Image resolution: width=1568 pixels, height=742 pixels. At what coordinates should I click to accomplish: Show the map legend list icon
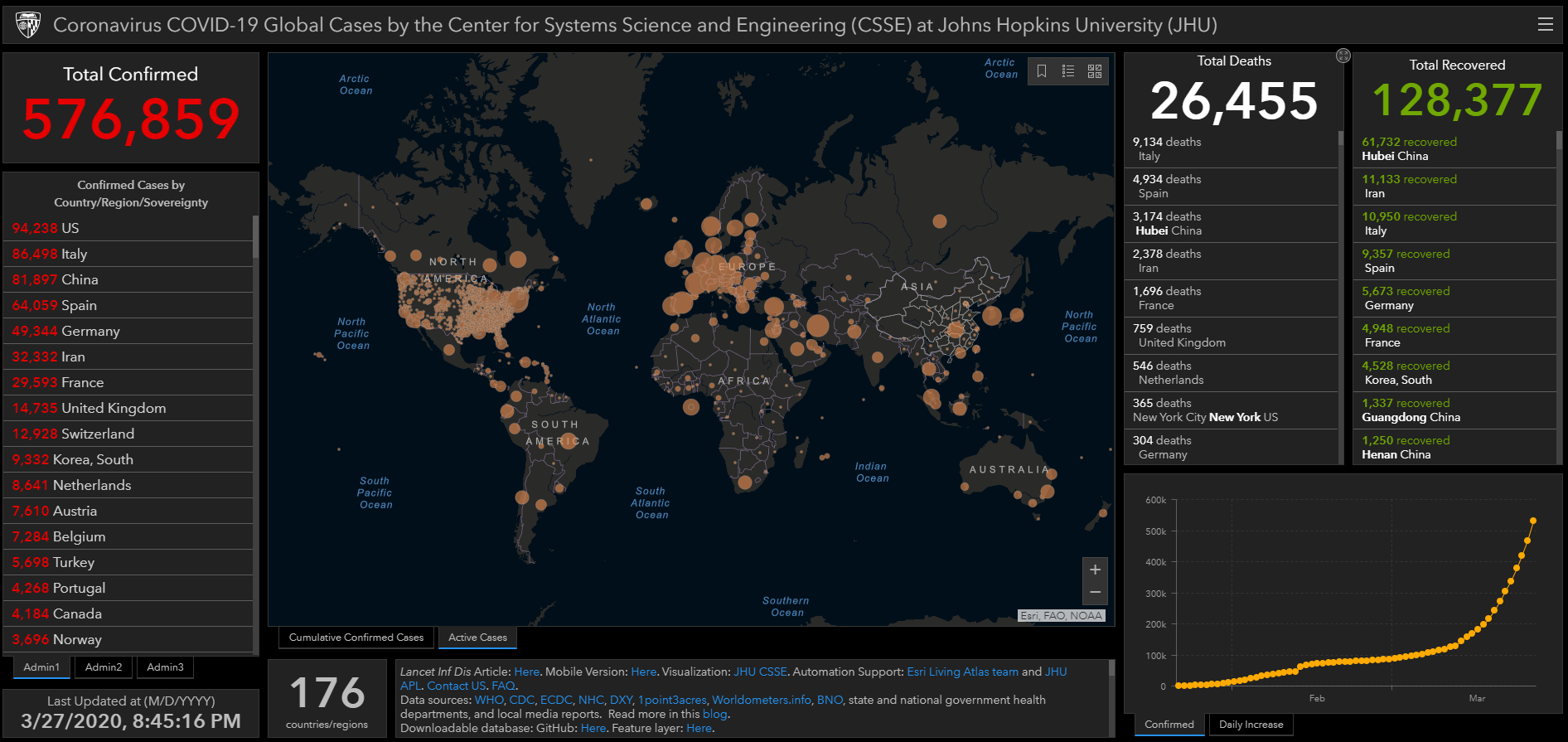(x=1068, y=71)
